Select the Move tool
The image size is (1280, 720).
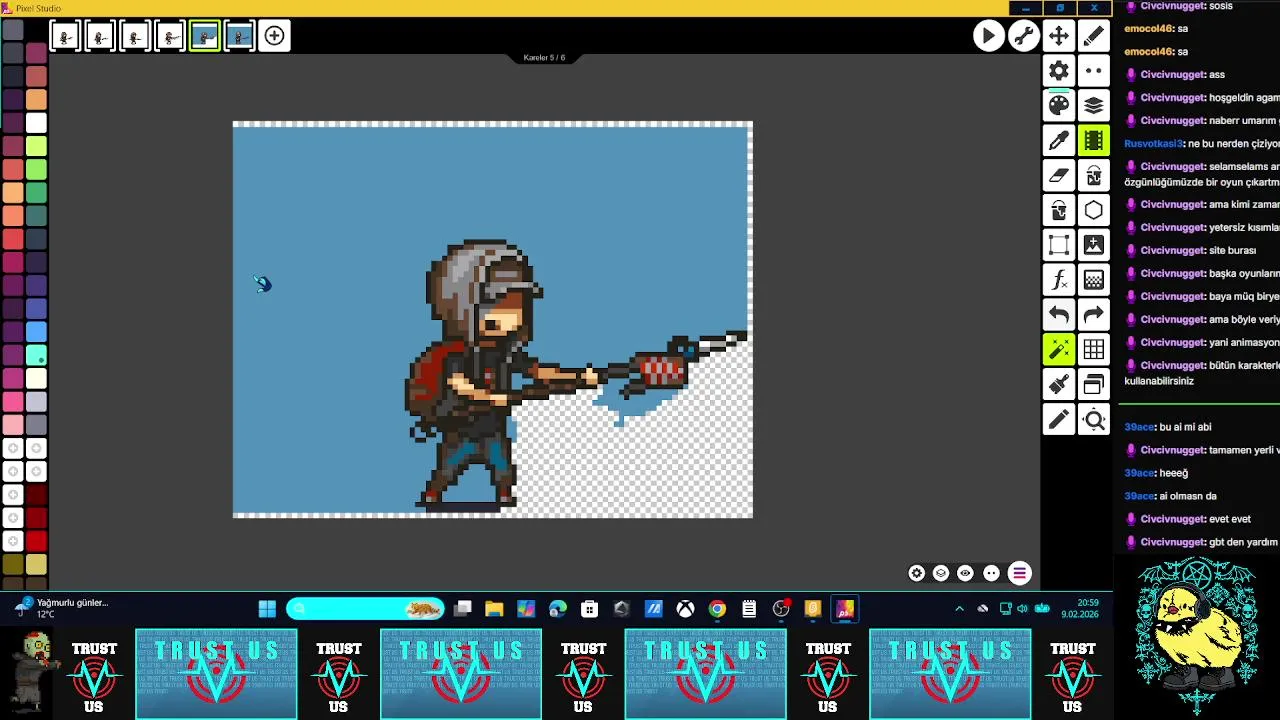click(1058, 36)
